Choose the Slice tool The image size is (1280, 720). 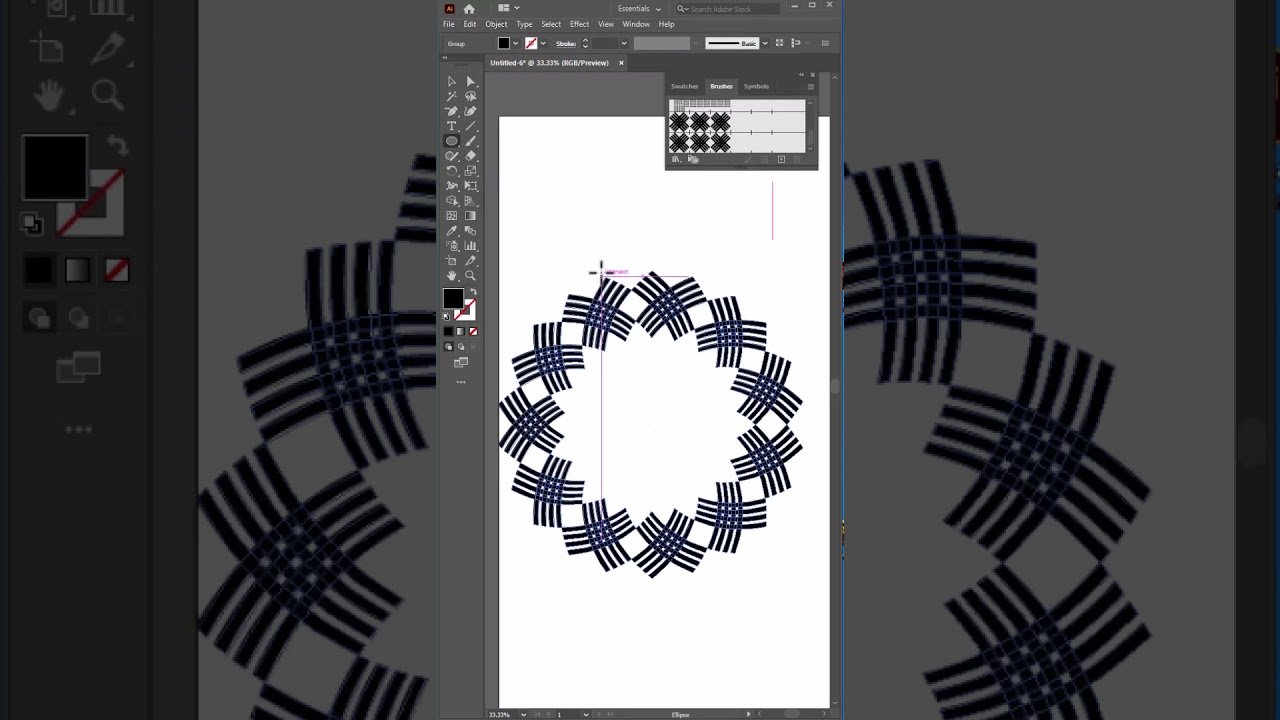470,261
